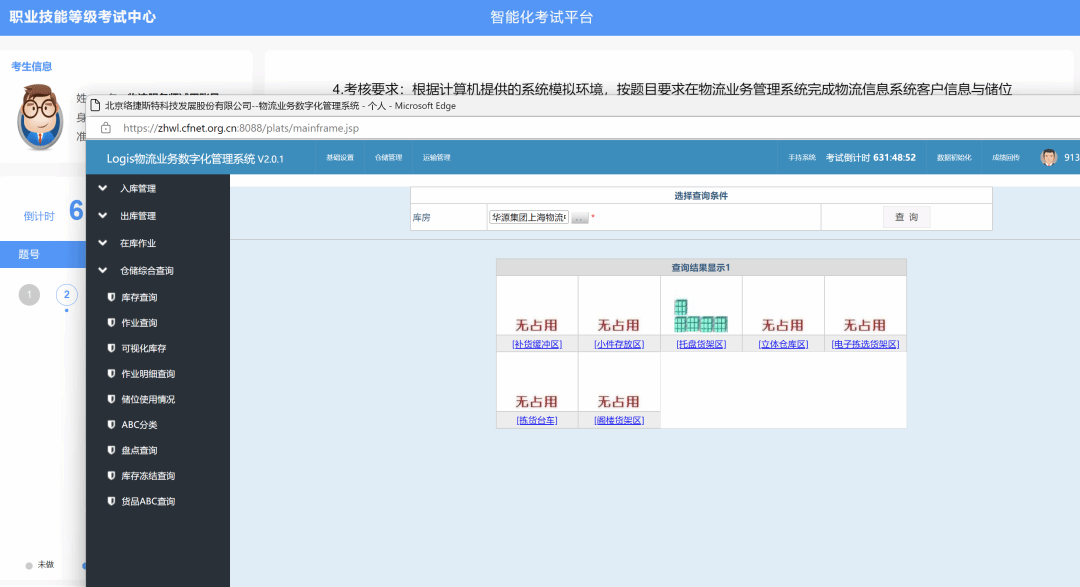
Task: Open the 托盘货架区 zone link
Action: (700, 344)
